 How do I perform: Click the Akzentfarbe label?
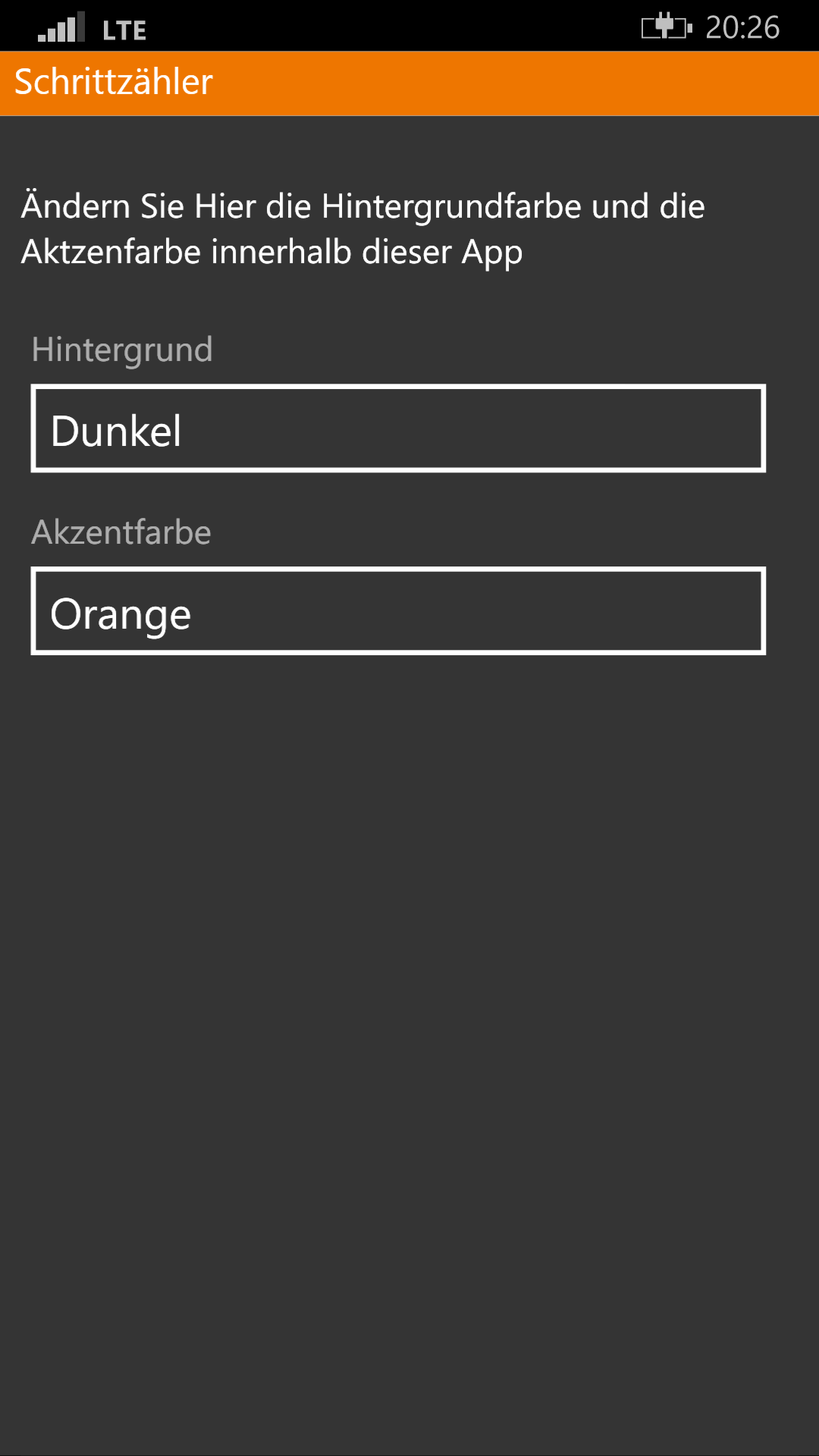121,532
